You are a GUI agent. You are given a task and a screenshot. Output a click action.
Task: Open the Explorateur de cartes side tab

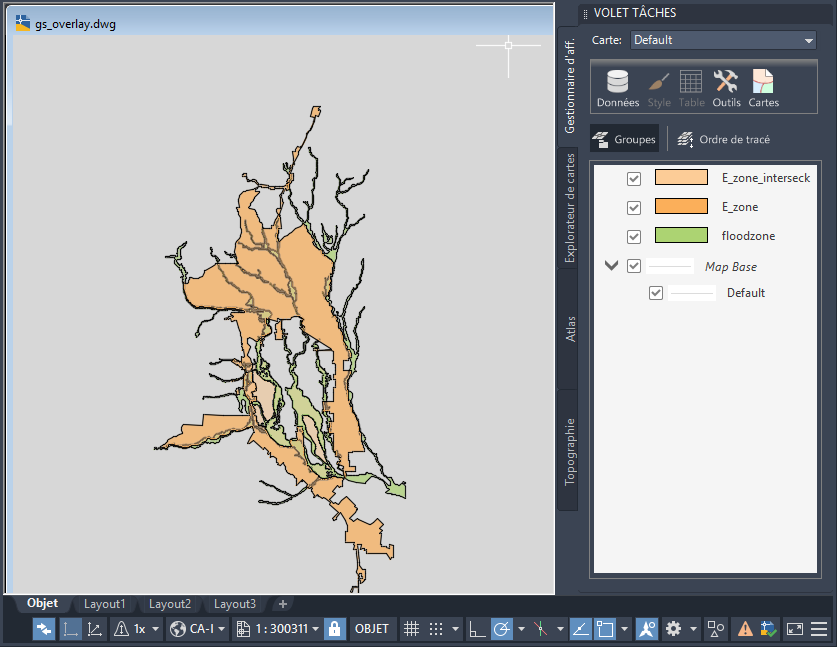pyautogui.click(x=569, y=207)
